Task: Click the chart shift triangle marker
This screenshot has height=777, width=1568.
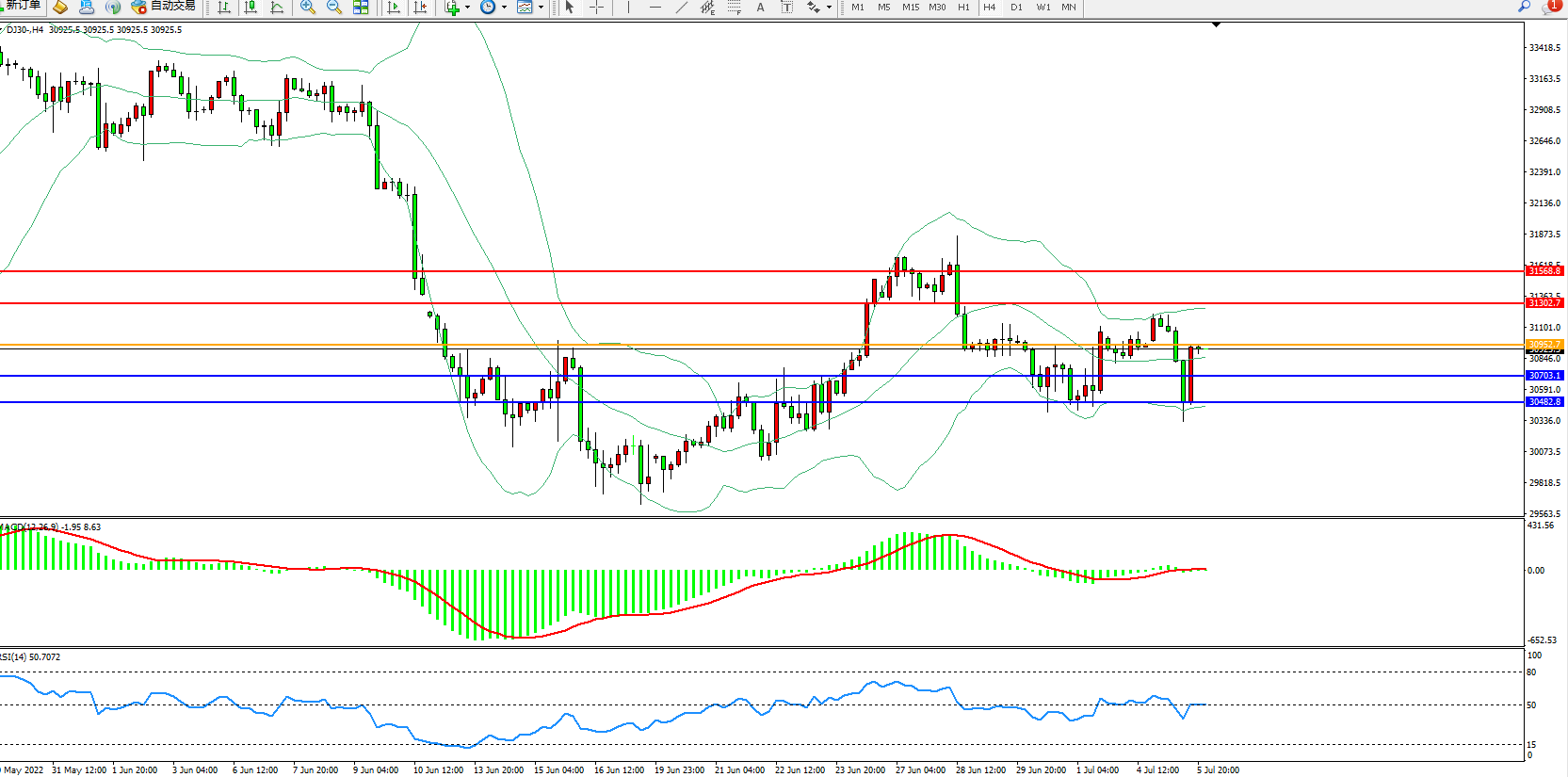Action: click(x=1216, y=24)
